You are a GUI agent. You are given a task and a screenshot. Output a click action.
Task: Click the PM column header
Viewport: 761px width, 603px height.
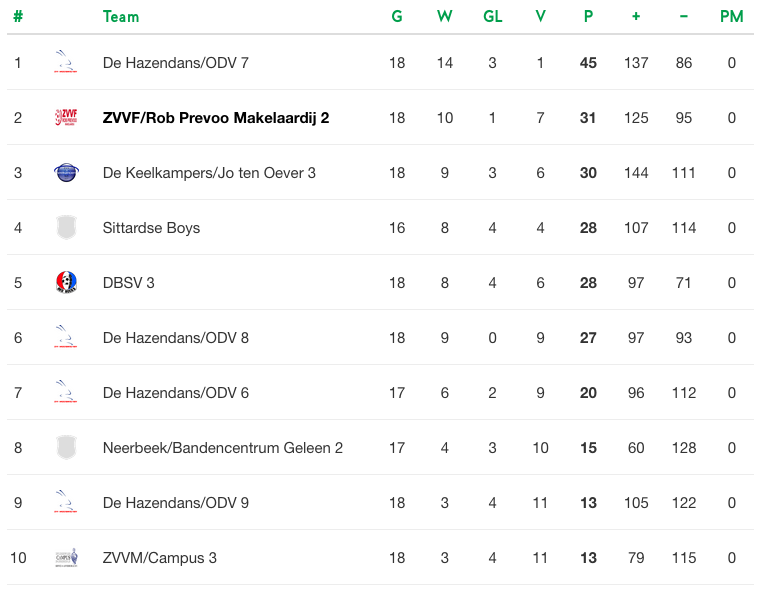(731, 17)
